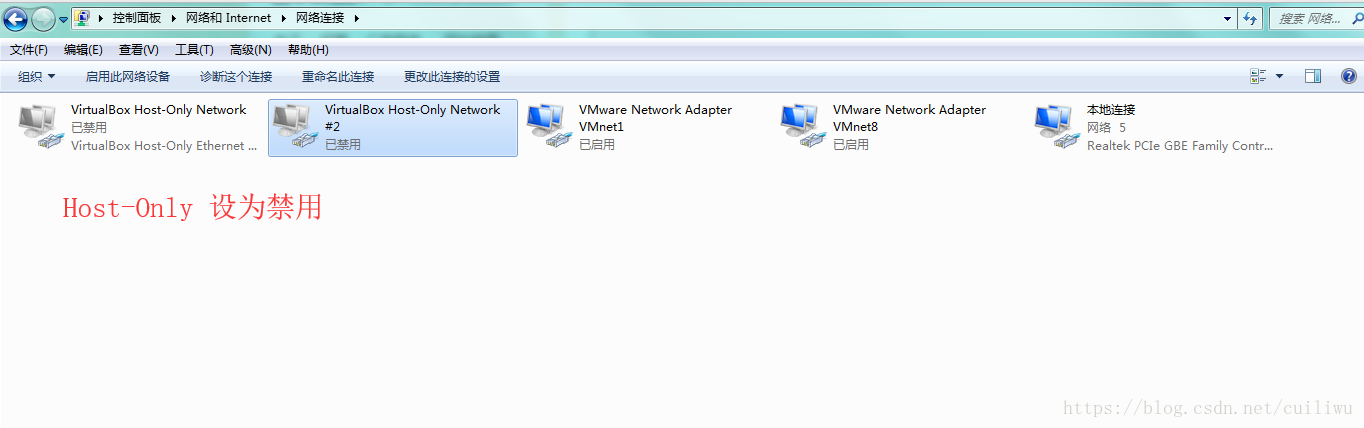Select 本地连接 adapter icon
Image resolution: width=1364 pixels, height=428 pixels.
click(1057, 128)
